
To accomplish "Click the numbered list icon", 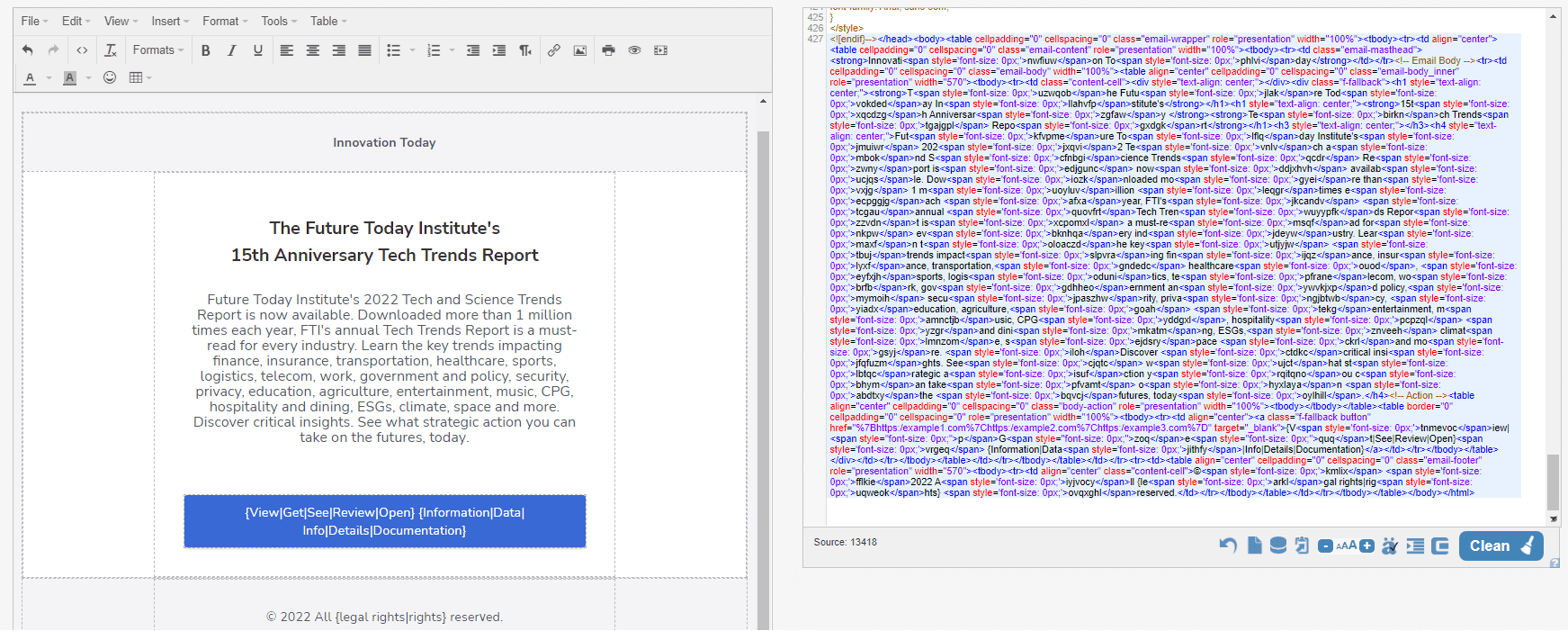I will point(434,50).
